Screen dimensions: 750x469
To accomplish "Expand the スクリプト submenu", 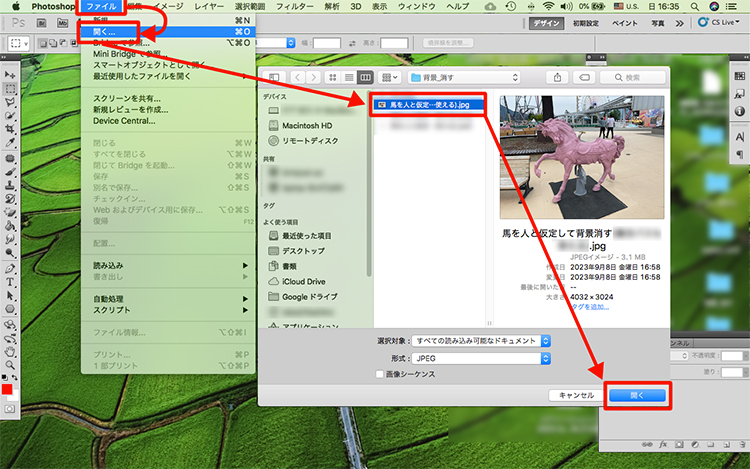I will [x=170, y=310].
